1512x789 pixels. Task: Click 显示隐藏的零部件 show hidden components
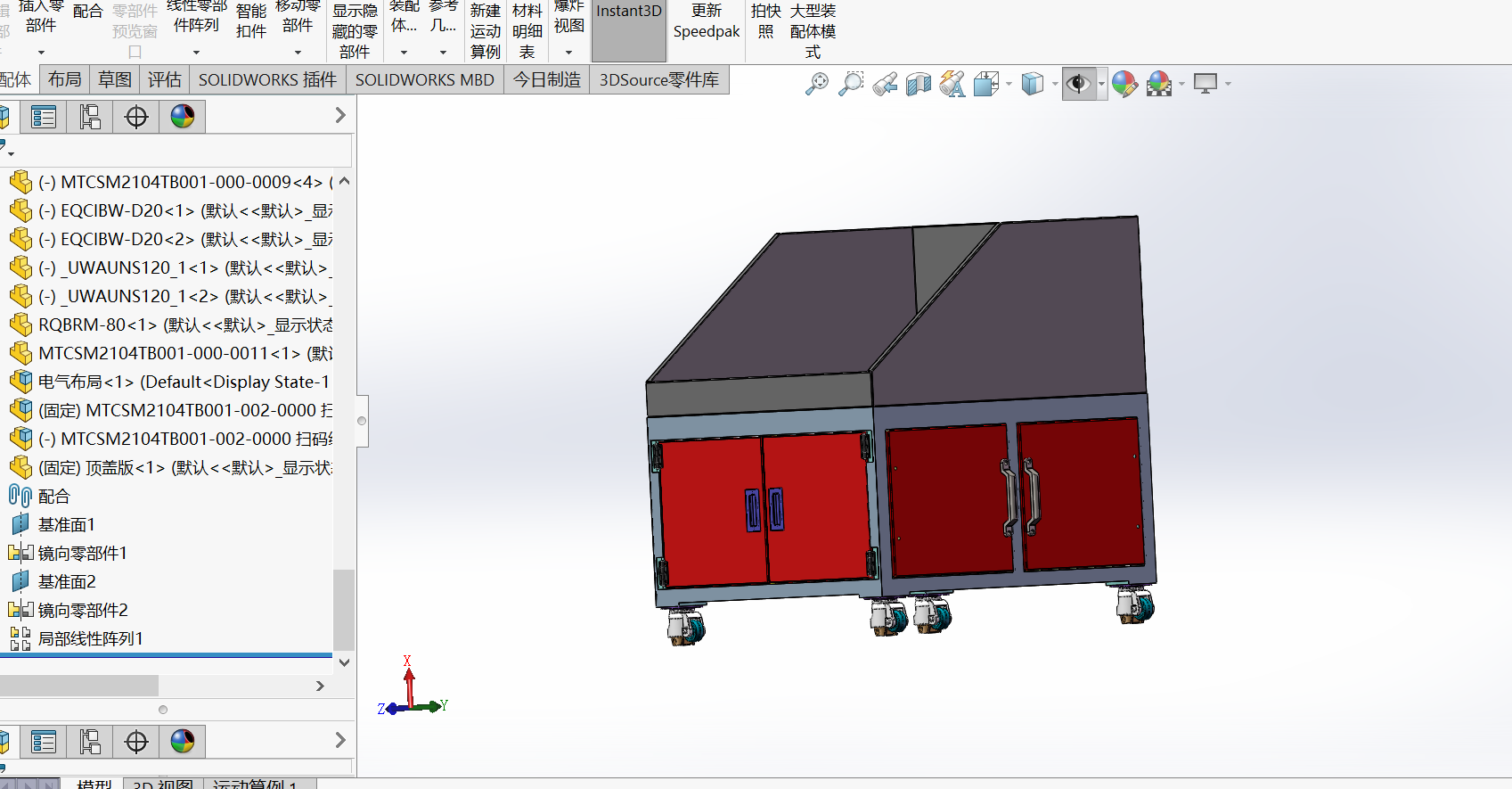[355, 30]
